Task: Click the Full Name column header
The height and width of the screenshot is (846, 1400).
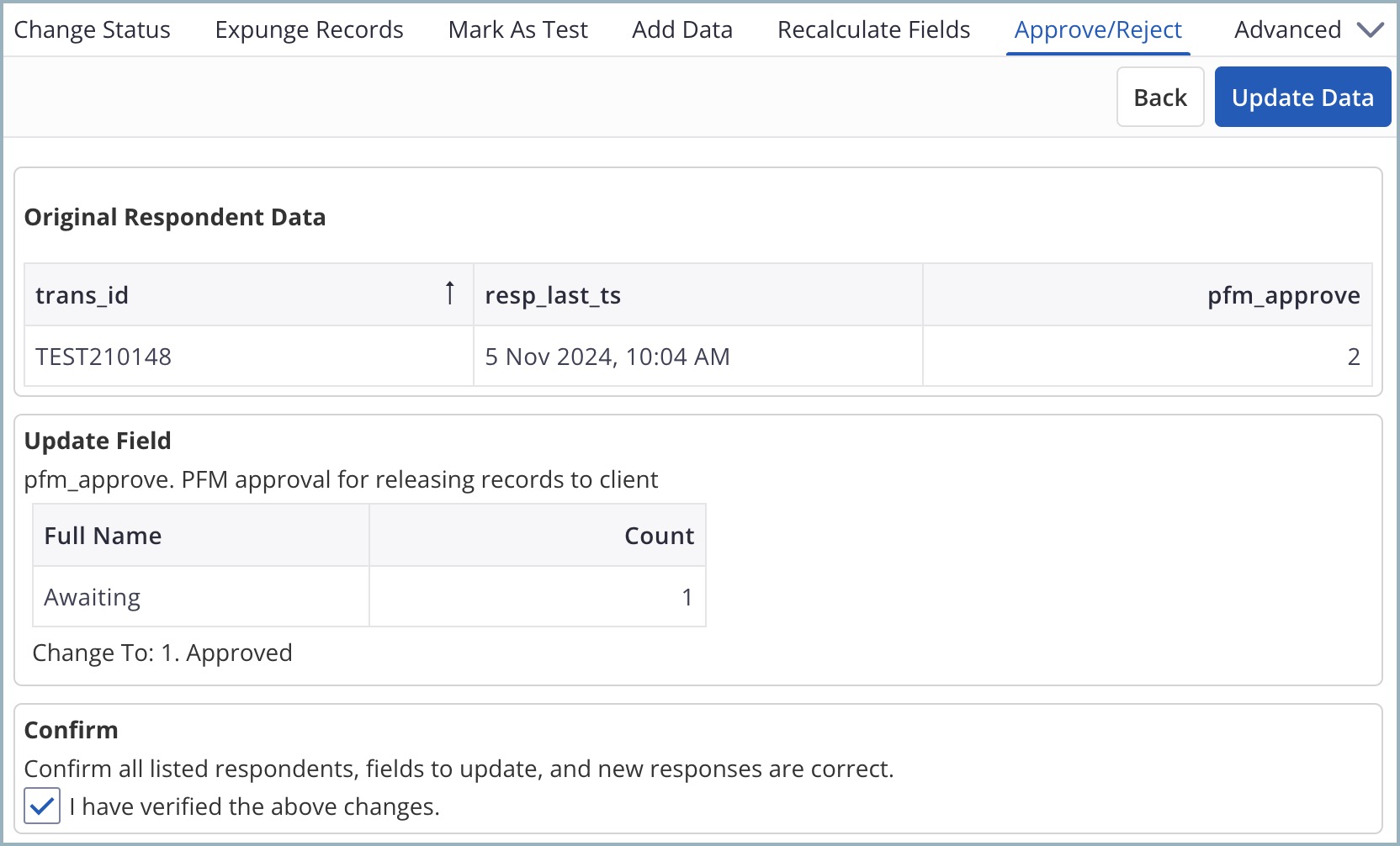Action: click(201, 536)
